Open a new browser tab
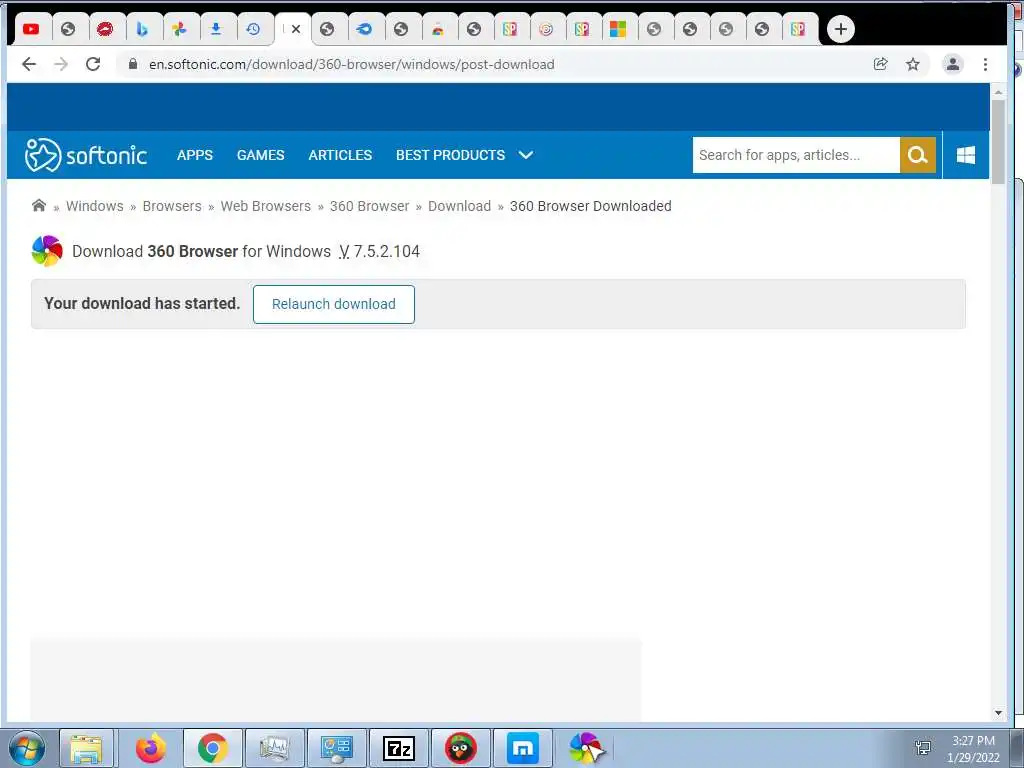 coord(840,29)
